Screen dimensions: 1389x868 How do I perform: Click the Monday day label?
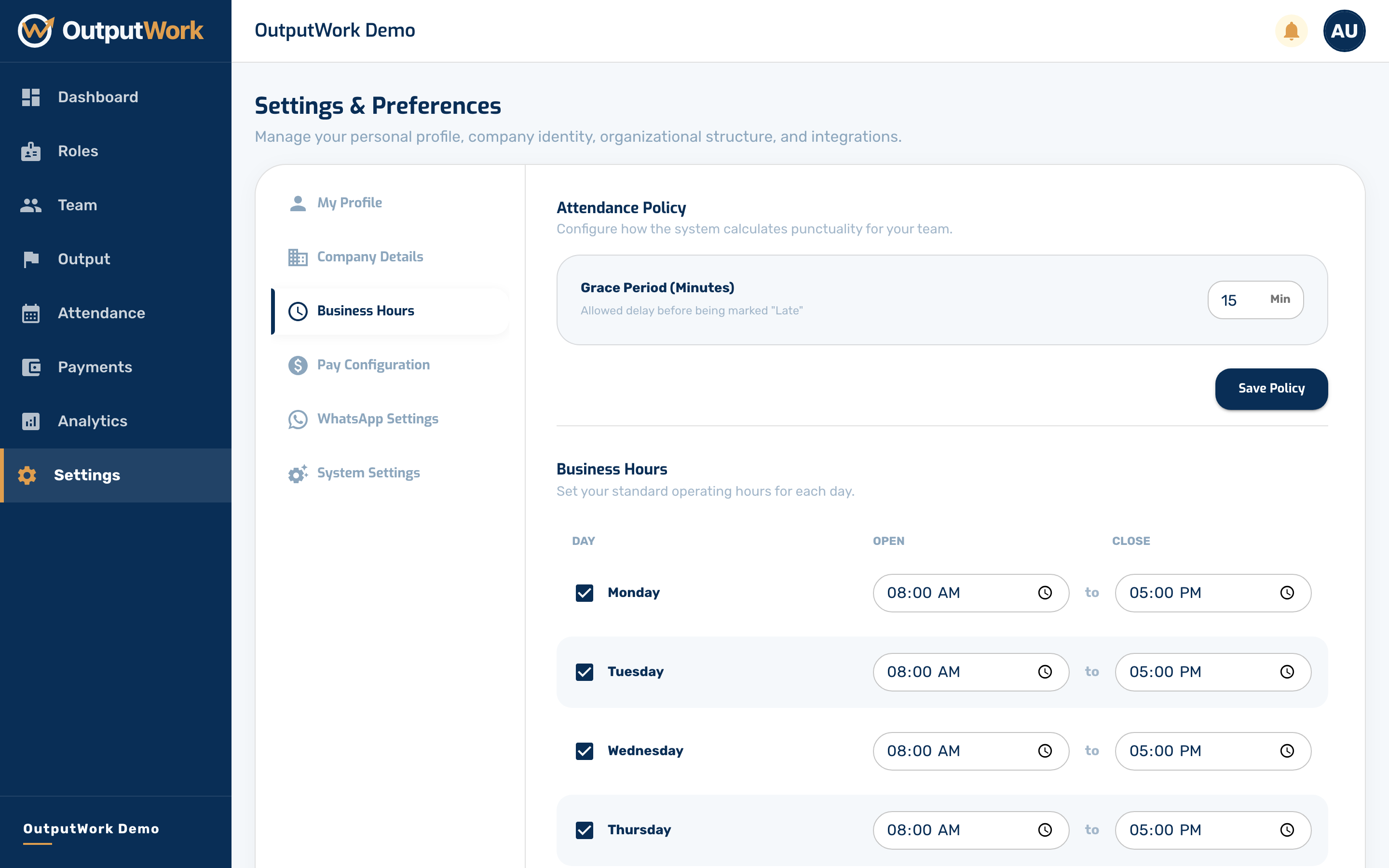pyautogui.click(x=634, y=593)
